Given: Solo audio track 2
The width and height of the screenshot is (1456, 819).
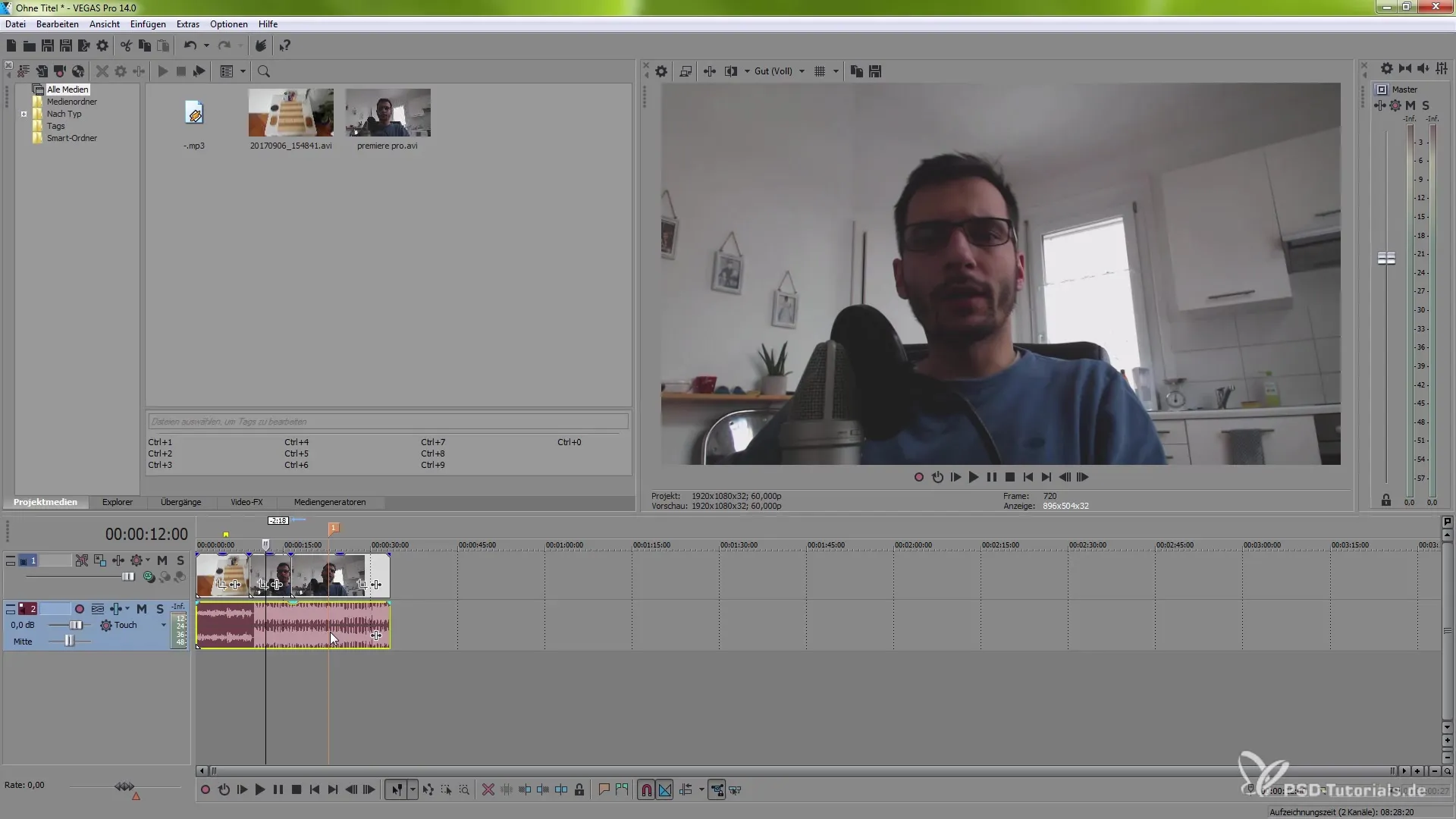Looking at the screenshot, I should point(160,609).
